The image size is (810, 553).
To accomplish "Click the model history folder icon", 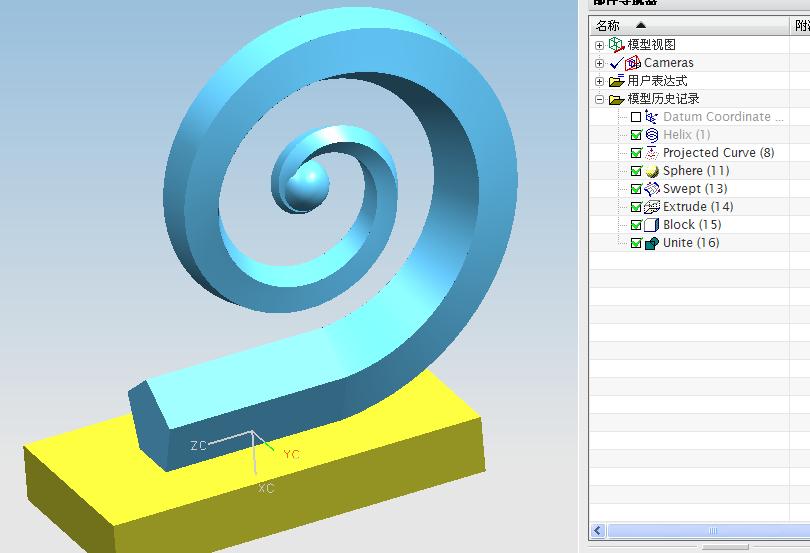I will [x=616, y=99].
